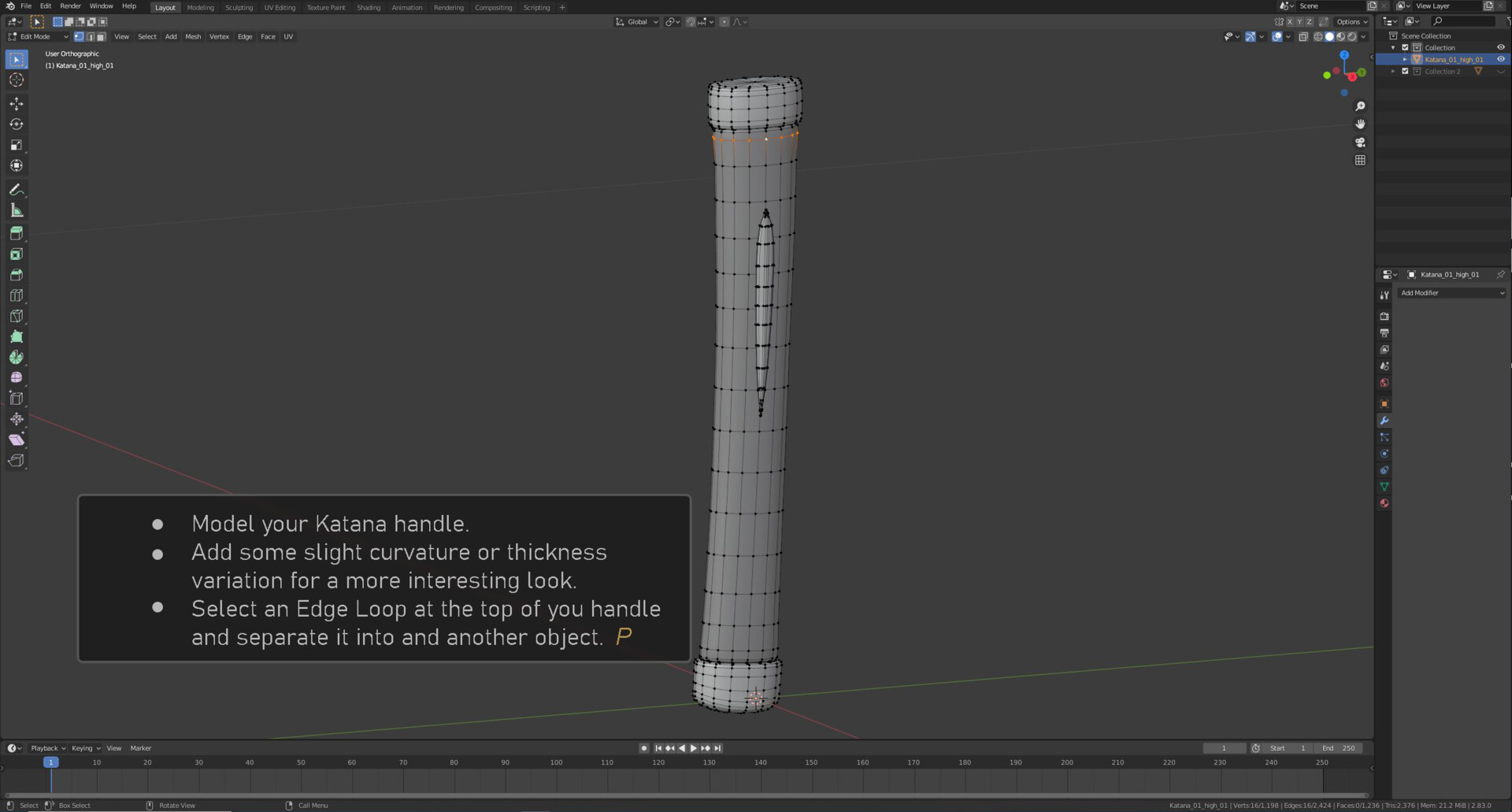The height and width of the screenshot is (812, 1512).
Task: Open the Mesh menu in the header
Action: (x=193, y=36)
